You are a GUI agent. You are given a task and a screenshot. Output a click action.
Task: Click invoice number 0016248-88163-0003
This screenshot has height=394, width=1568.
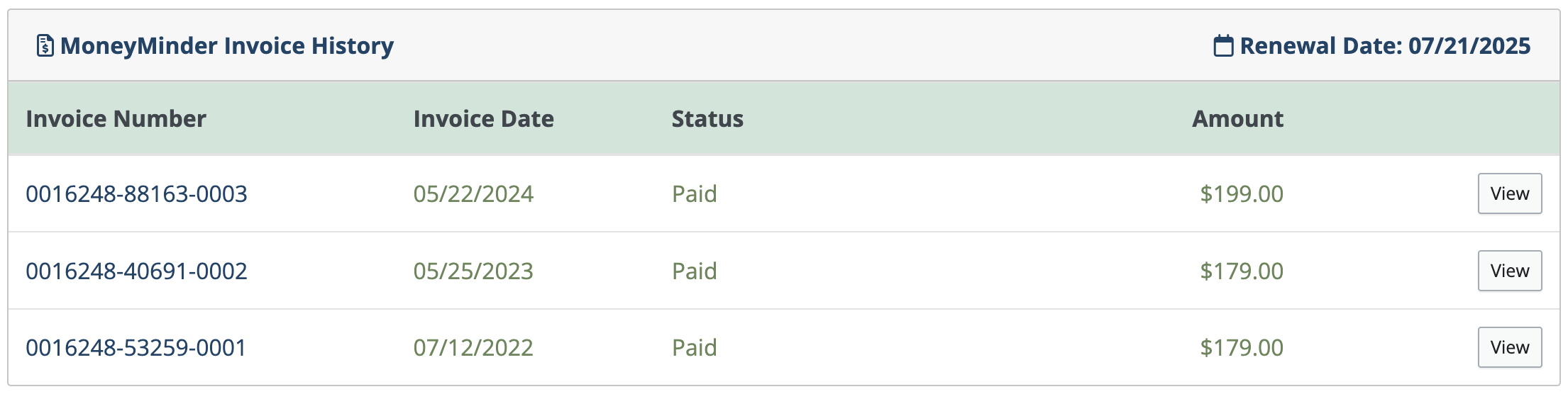click(x=136, y=193)
